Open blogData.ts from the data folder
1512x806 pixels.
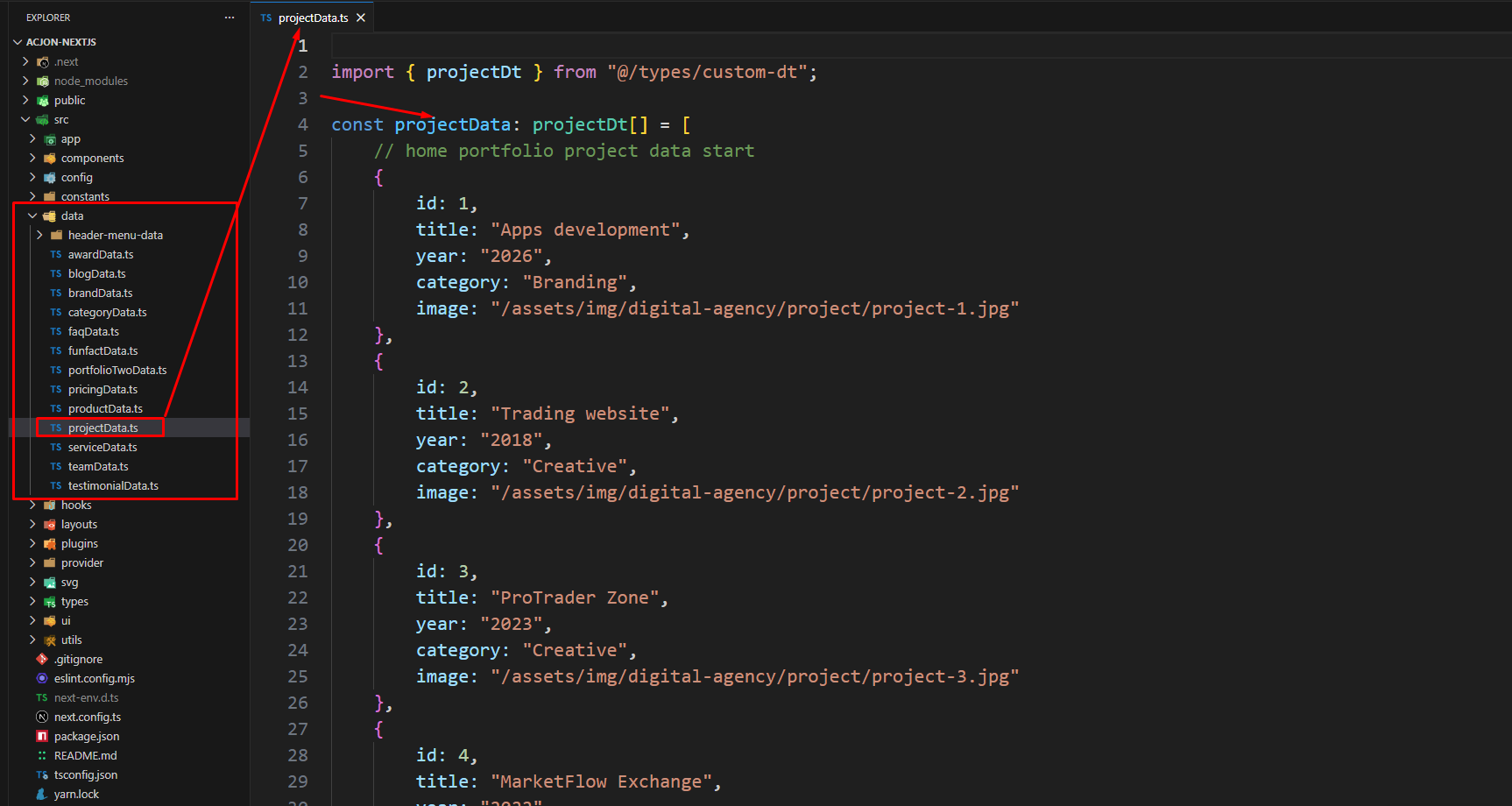96,274
